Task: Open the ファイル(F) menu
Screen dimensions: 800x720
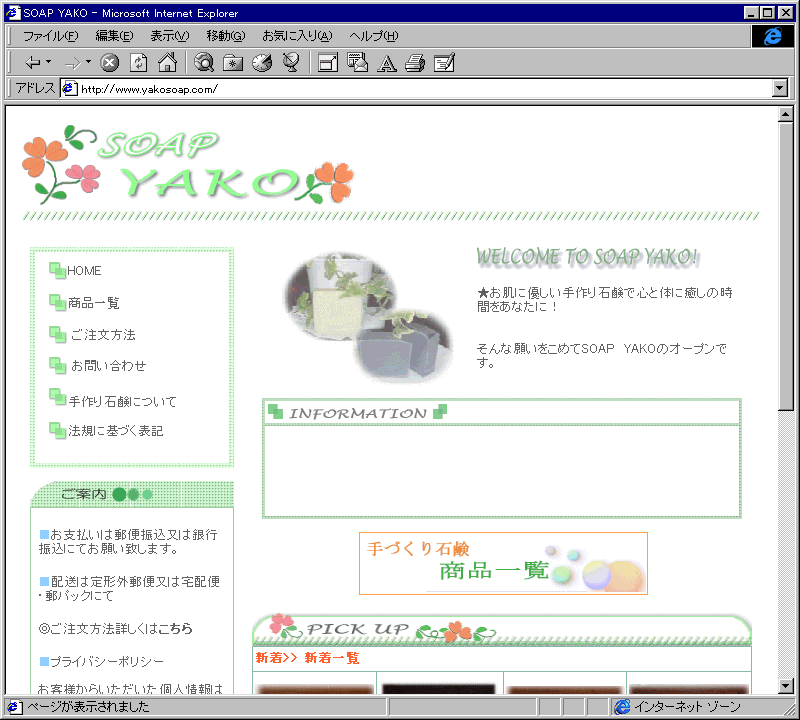Action: (x=51, y=36)
